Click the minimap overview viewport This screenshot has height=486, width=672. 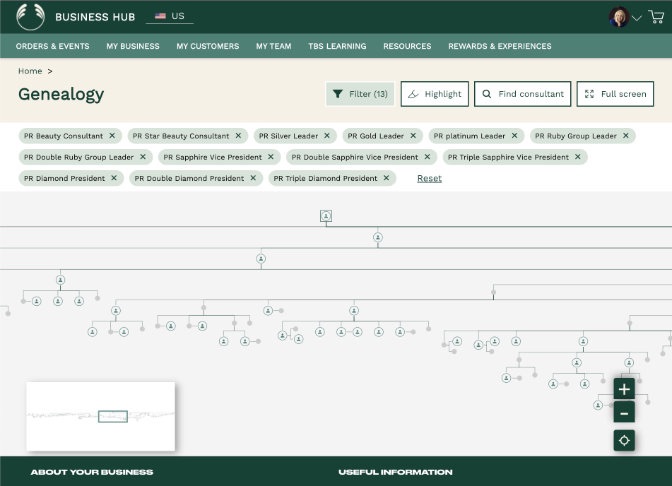113,416
